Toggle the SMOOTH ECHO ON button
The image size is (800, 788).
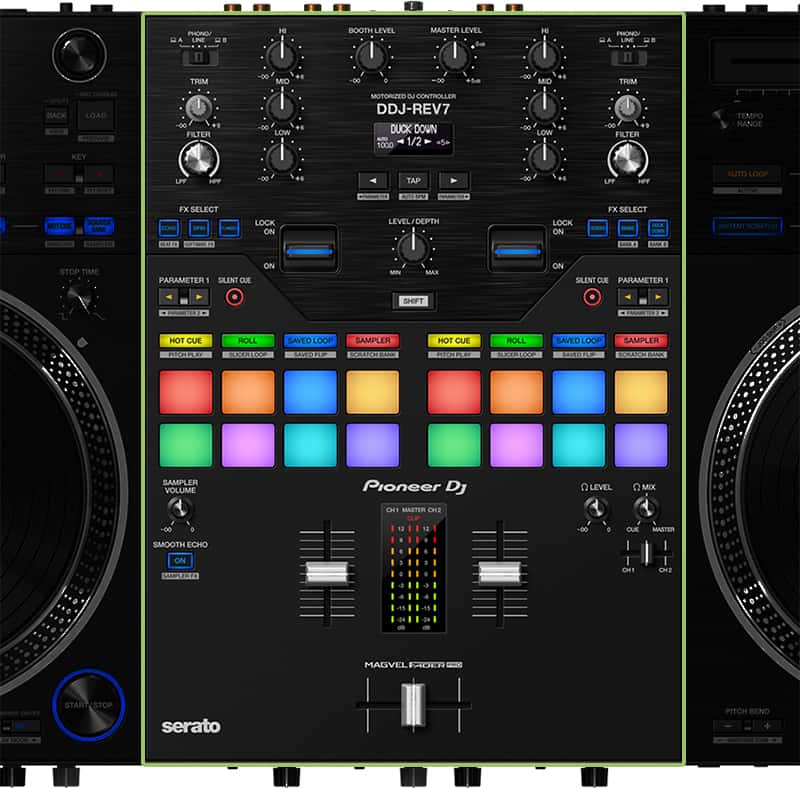point(180,560)
